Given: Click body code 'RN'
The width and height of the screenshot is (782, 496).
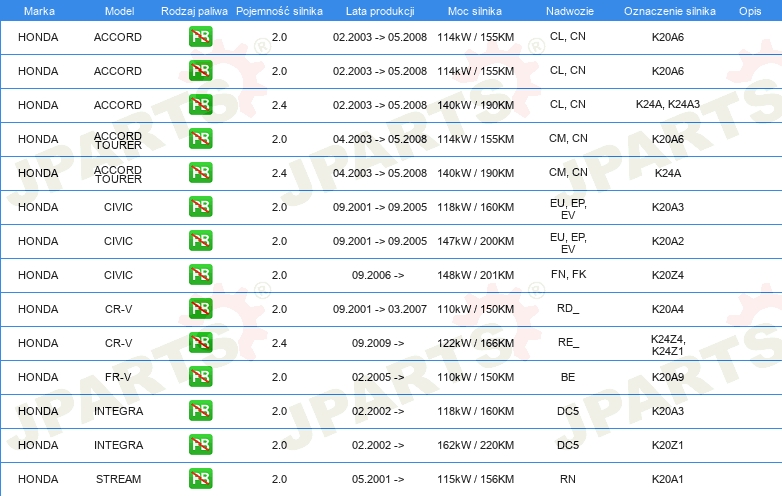Looking at the screenshot, I should pyautogui.click(x=568, y=479).
